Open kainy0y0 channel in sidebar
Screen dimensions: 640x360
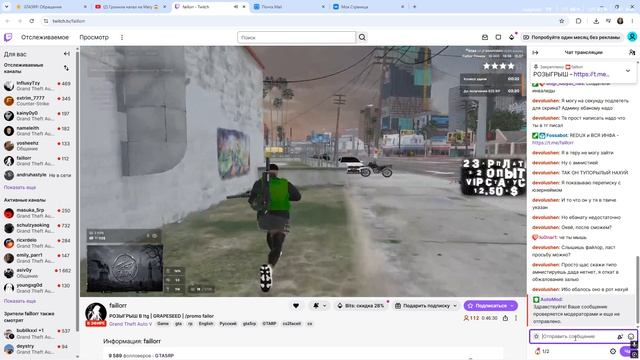[38, 116]
